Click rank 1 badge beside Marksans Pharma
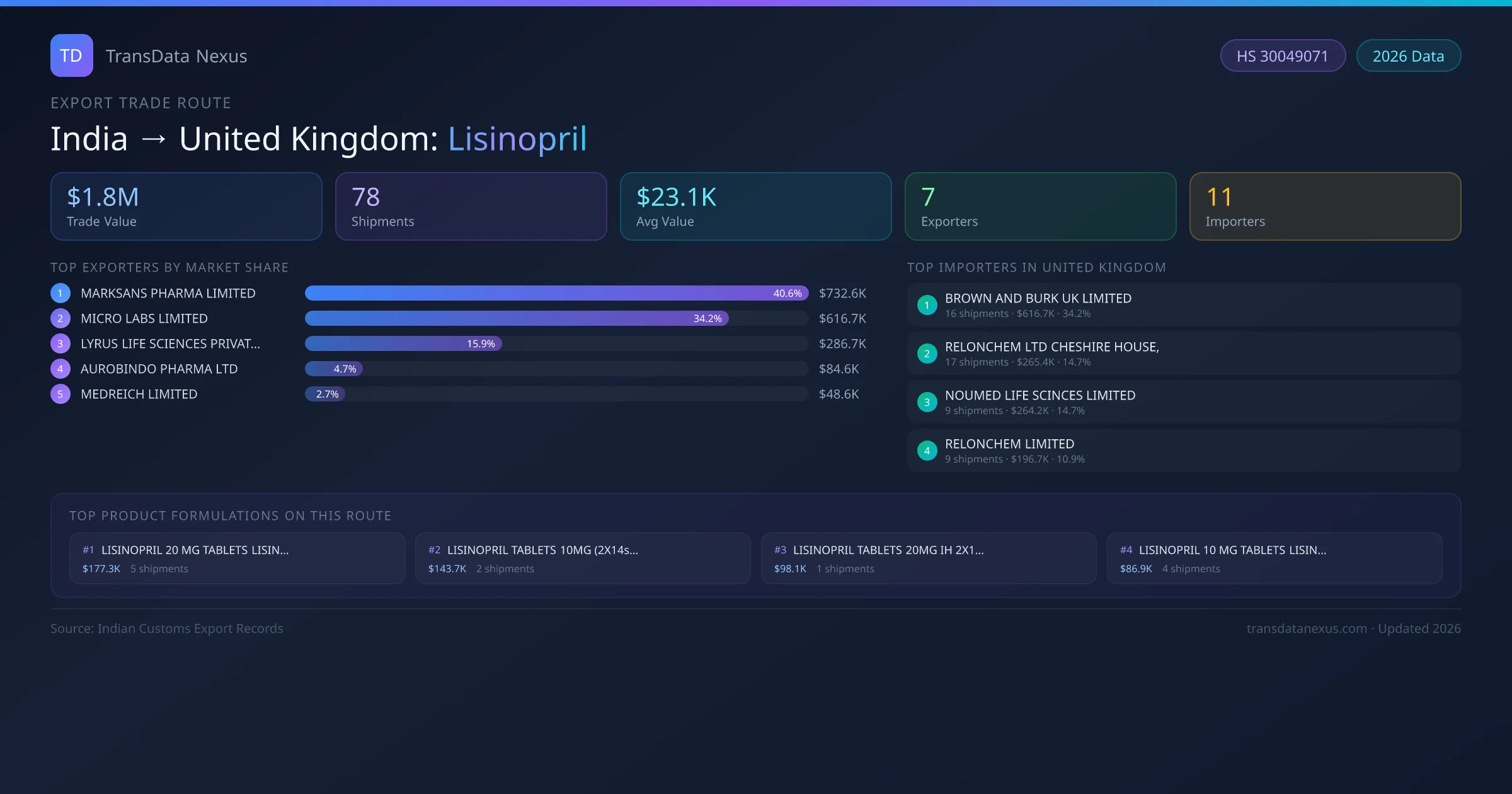Screen dimensions: 1512x794 pos(60,293)
